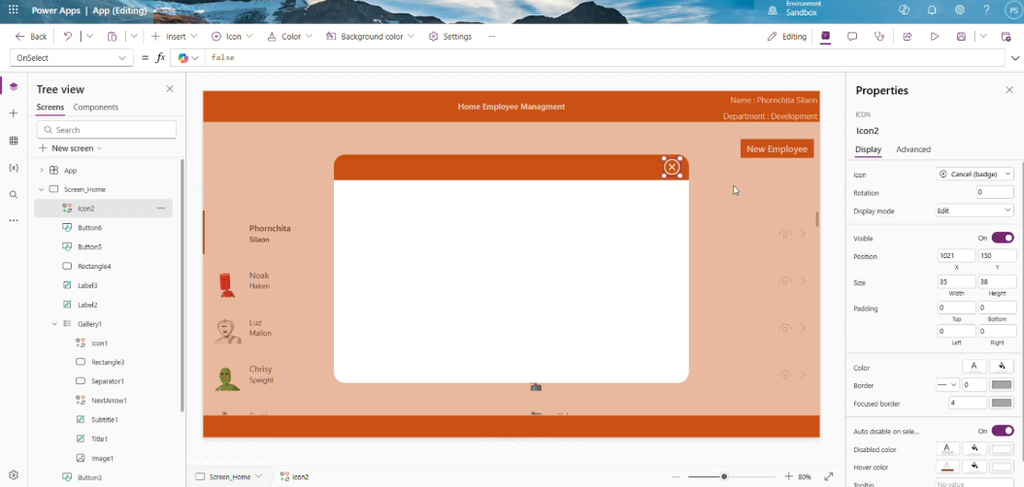Open the Icon dropdown showing Cancel (badge)
Screen dimensions: 1024x487
pyautogui.click(x=974, y=174)
